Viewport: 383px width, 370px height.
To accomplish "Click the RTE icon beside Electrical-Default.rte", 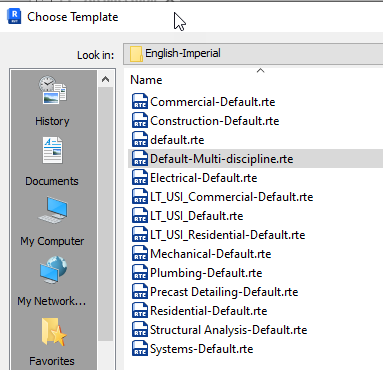I will click(x=140, y=178).
